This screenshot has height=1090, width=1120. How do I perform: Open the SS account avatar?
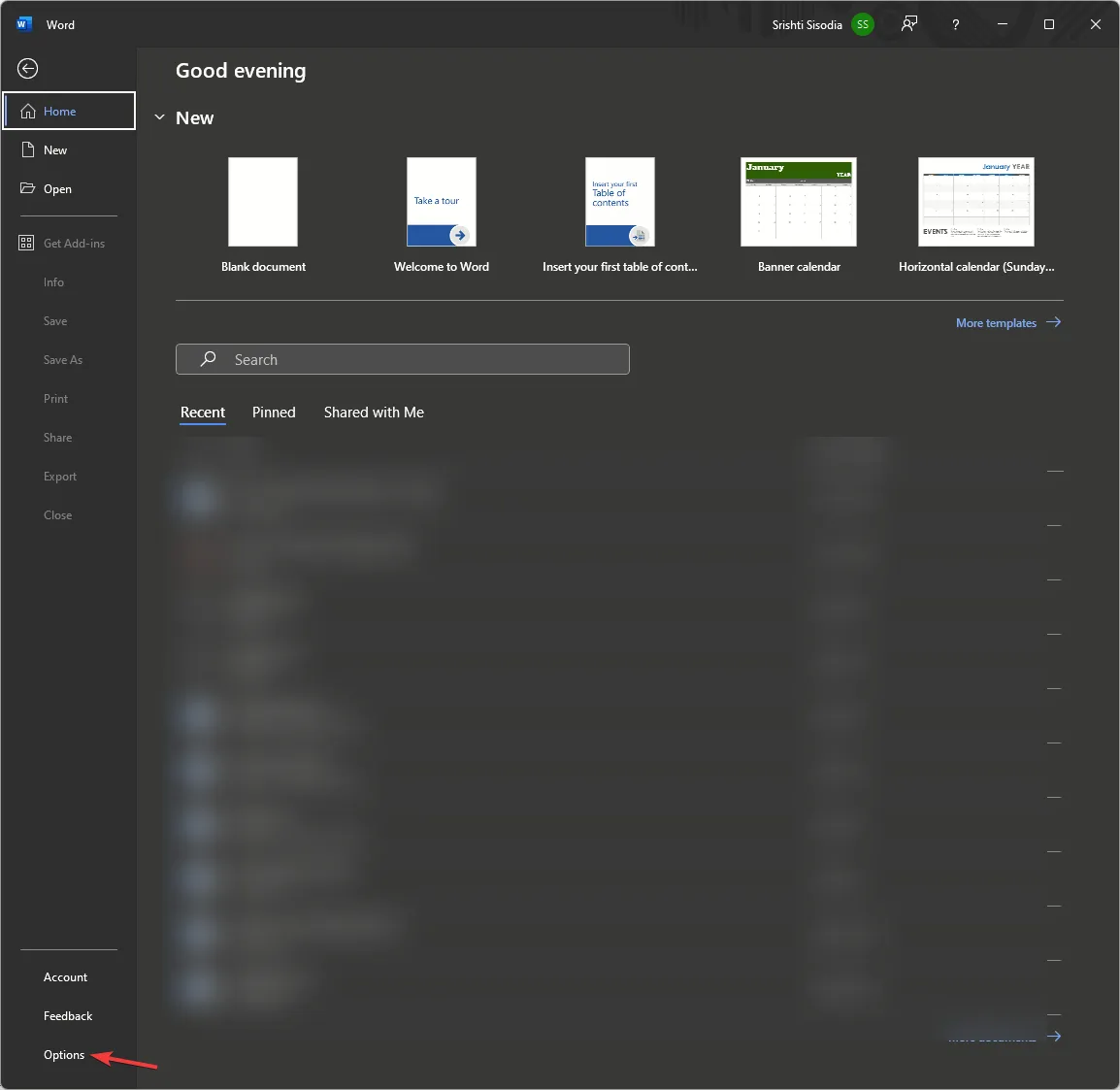pyautogui.click(x=863, y=24)
